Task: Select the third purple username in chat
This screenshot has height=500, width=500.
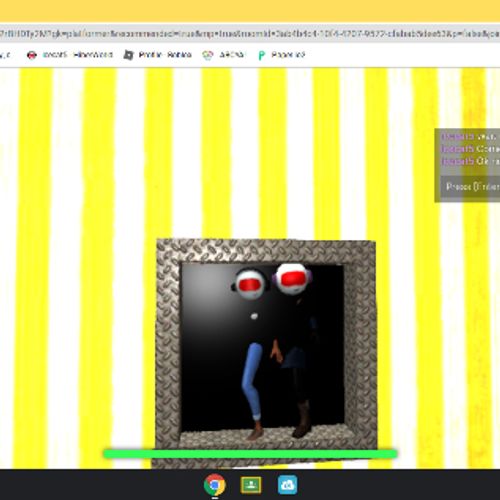Action: coord(458,161)
